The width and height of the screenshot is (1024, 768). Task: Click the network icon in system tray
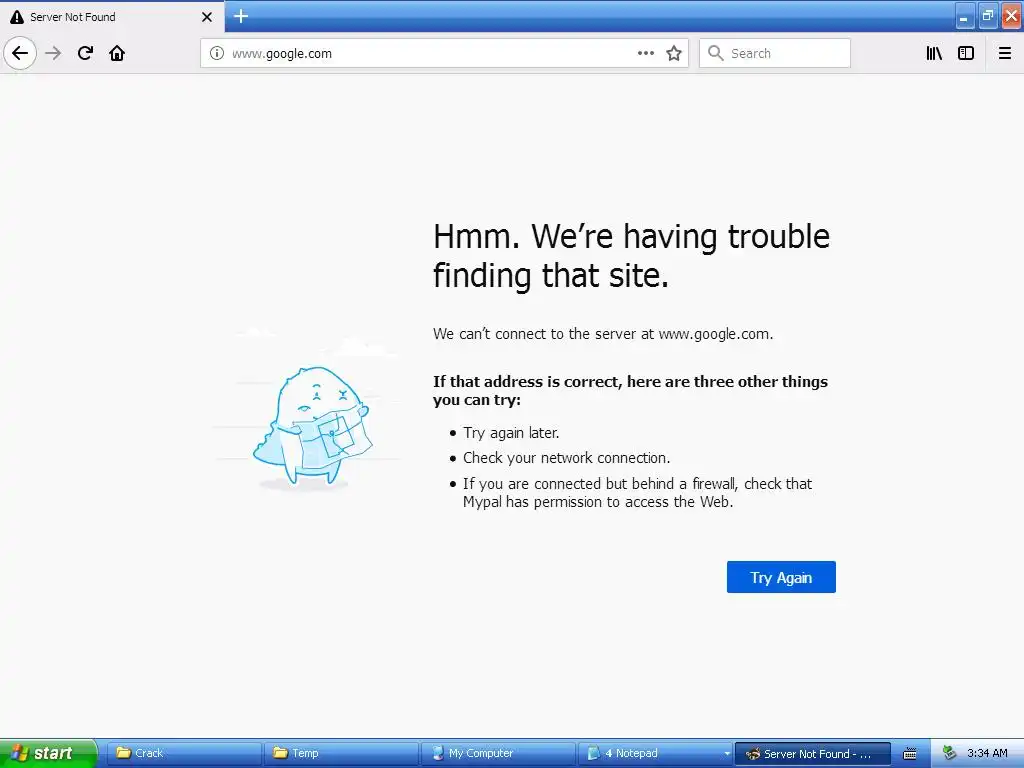[950, 753]
